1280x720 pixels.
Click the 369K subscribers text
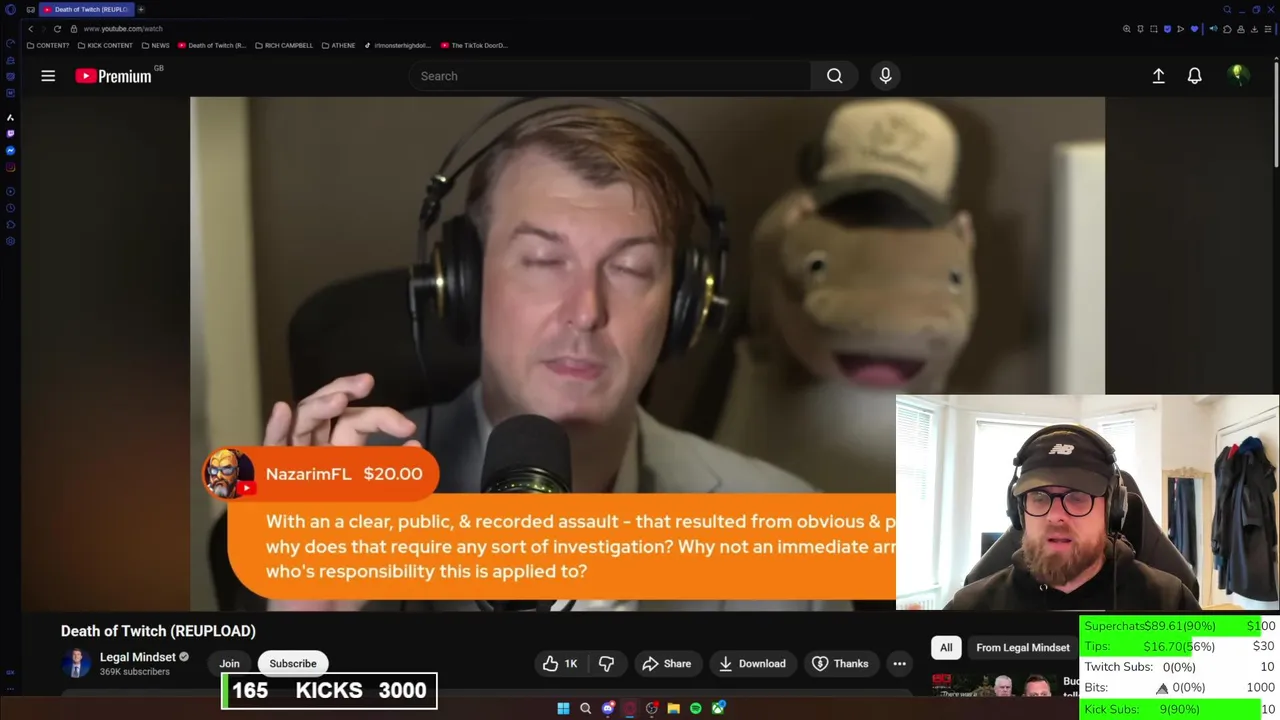point(135,672)
